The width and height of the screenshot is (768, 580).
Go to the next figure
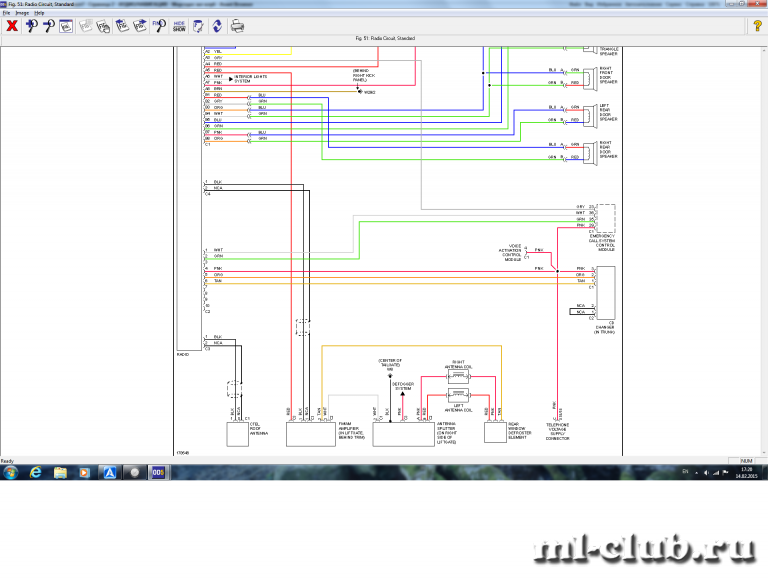coord(139,26)
